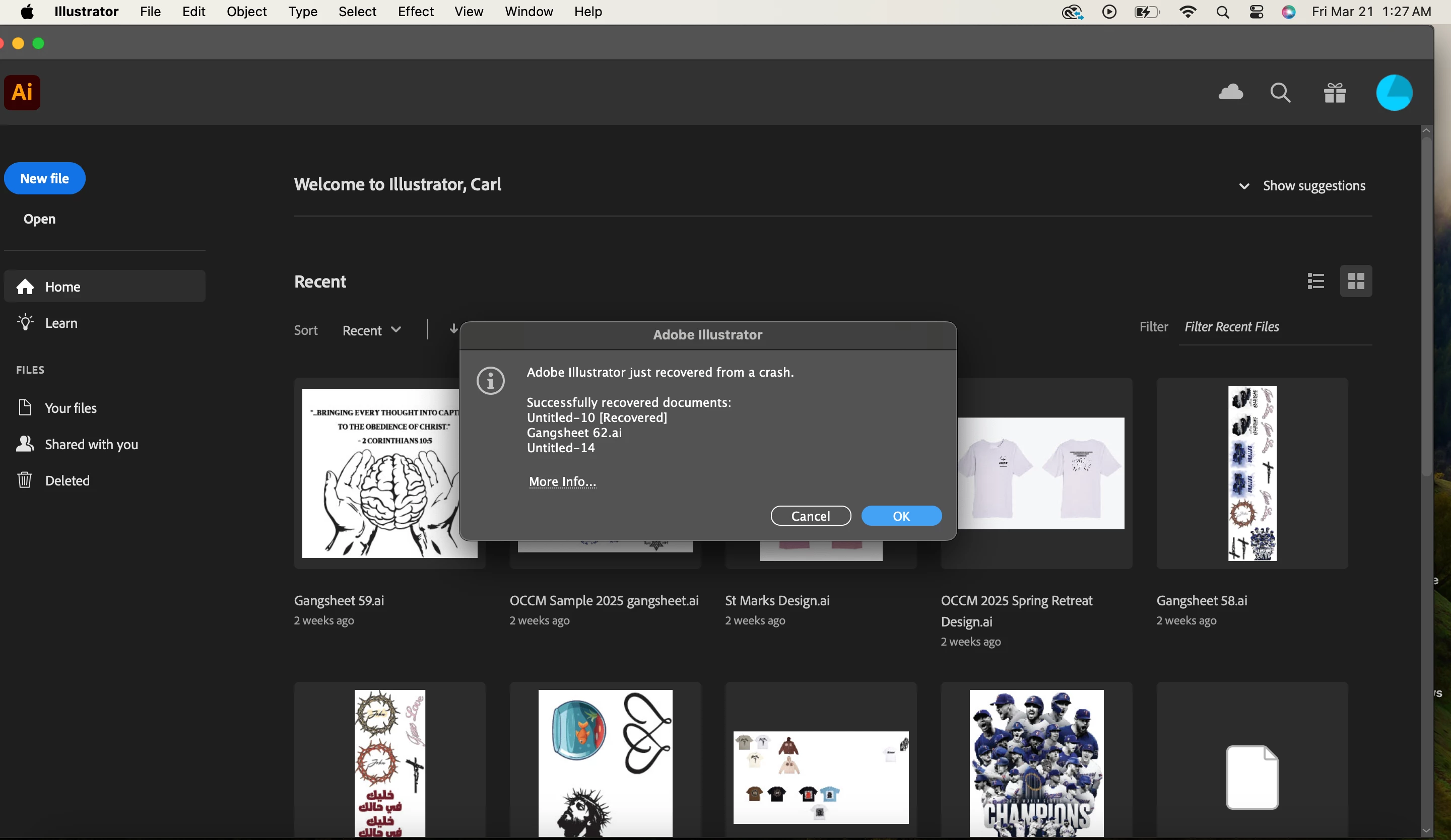Toggle sort order arrow direction

(453, 329)
